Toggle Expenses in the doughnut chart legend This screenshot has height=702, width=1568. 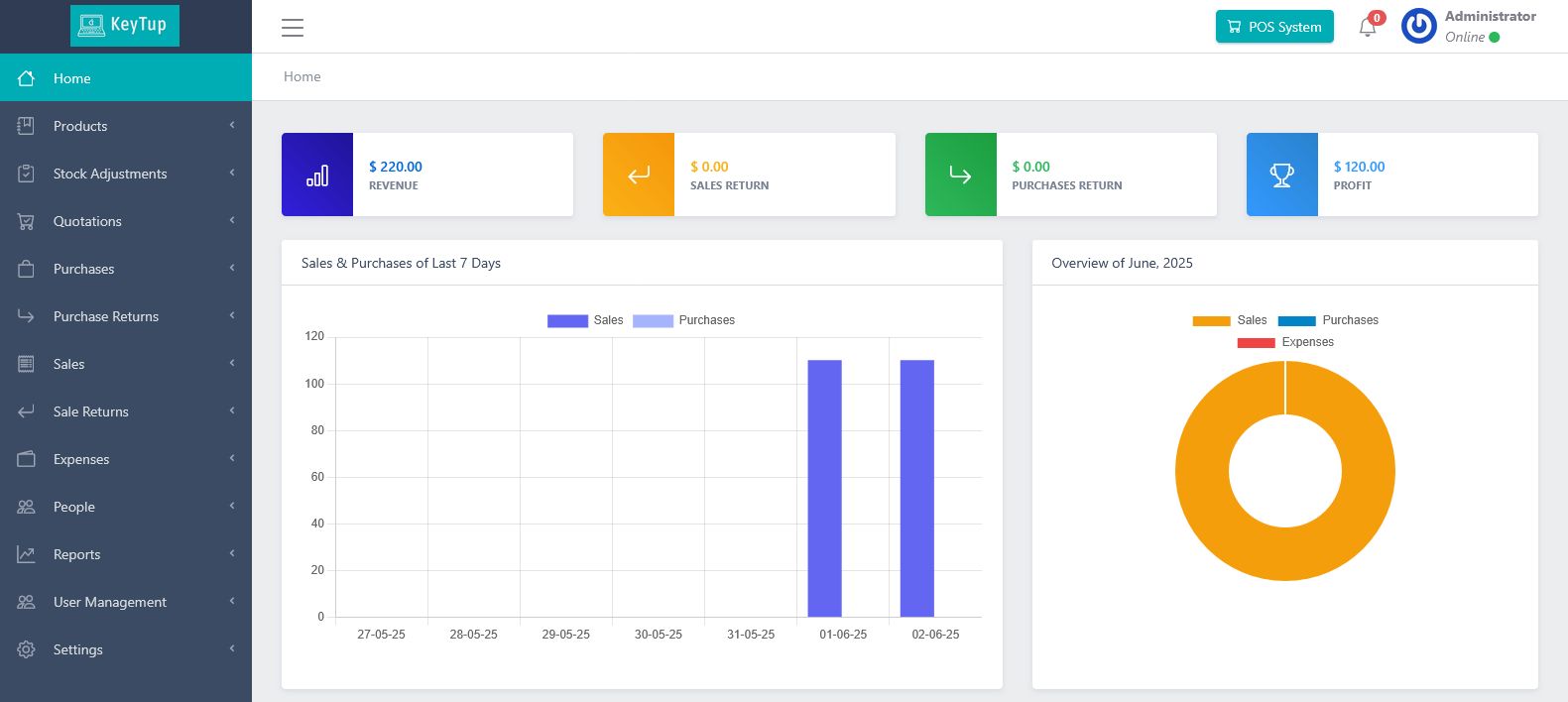[1285, 342]
